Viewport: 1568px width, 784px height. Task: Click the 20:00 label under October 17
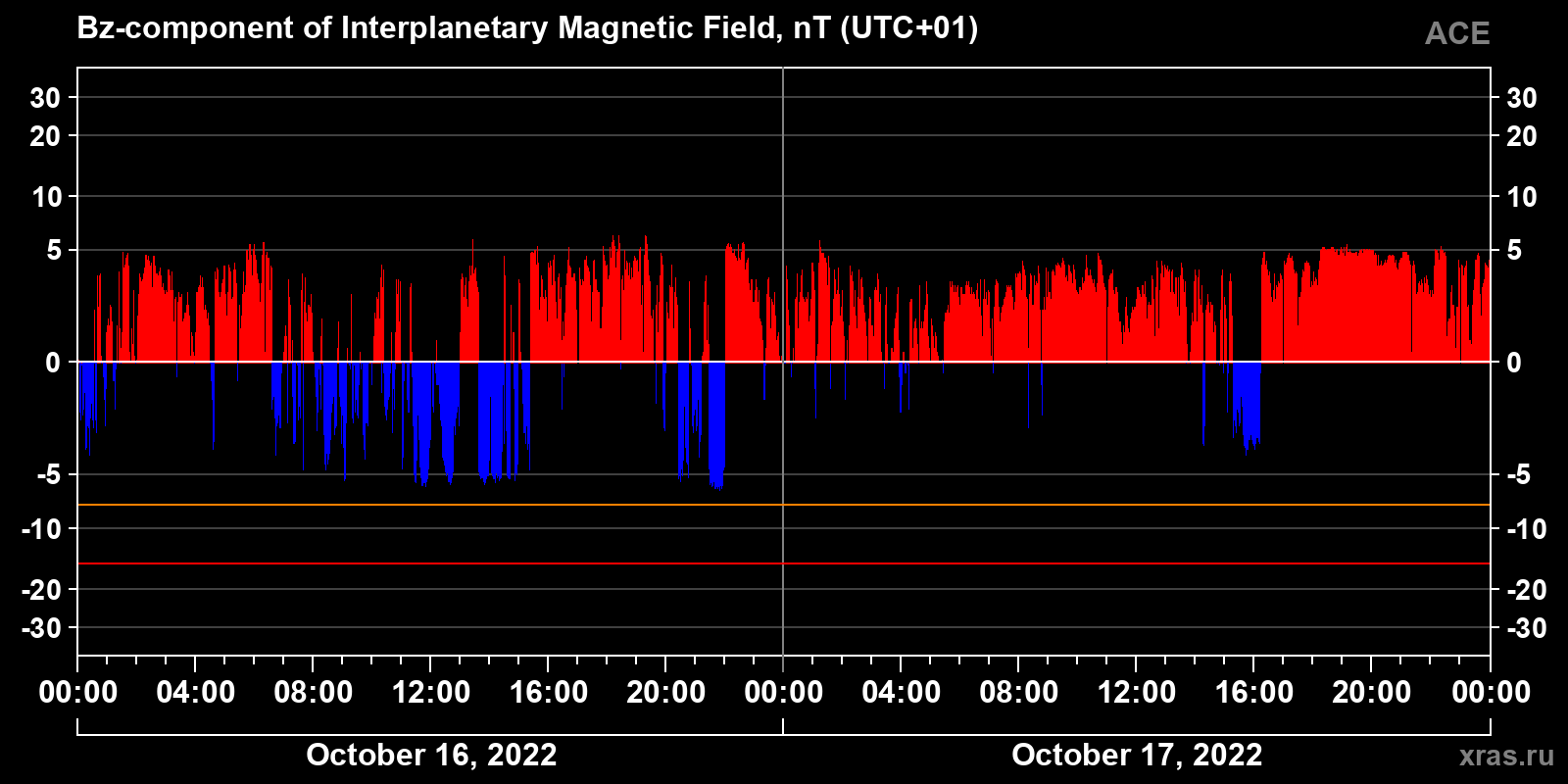point(1372,693)
